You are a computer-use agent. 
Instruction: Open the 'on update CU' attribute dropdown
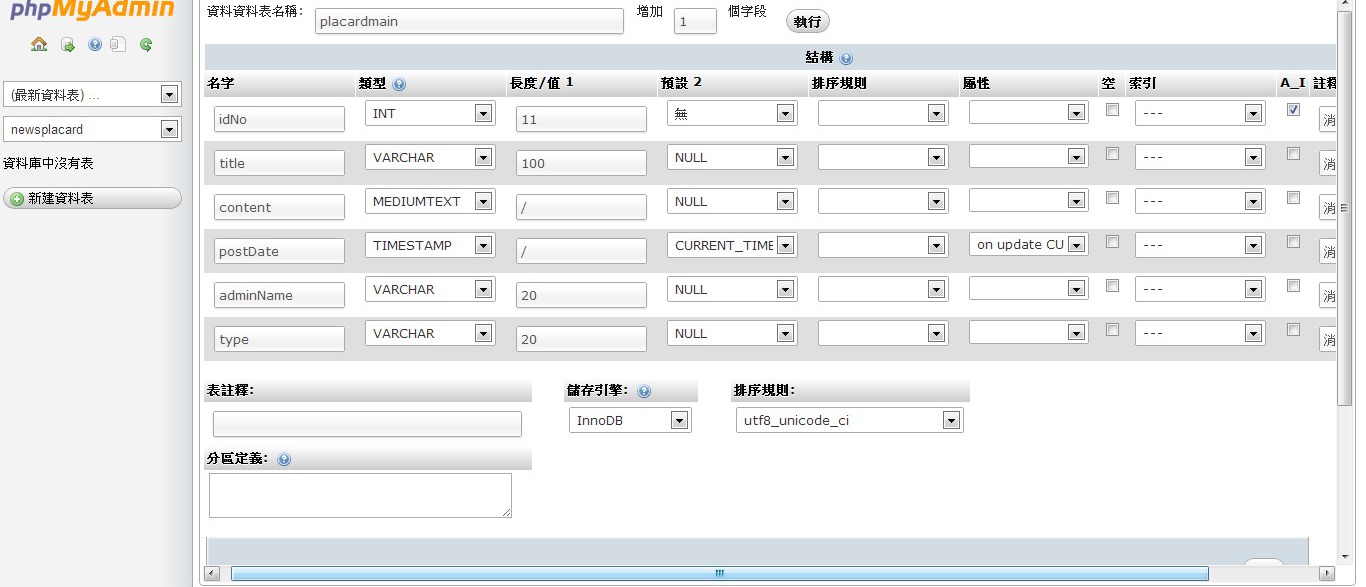coord(1028,245)
